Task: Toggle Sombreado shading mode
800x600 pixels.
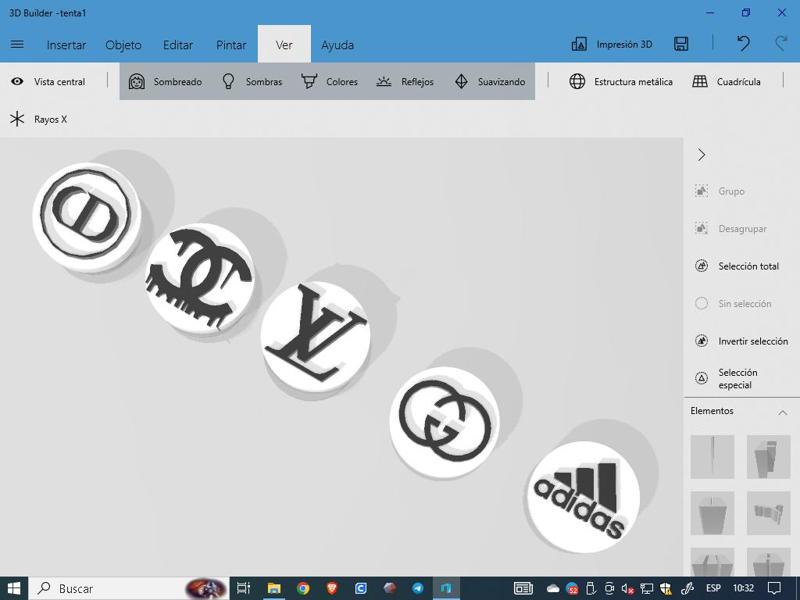Action: 165,82
